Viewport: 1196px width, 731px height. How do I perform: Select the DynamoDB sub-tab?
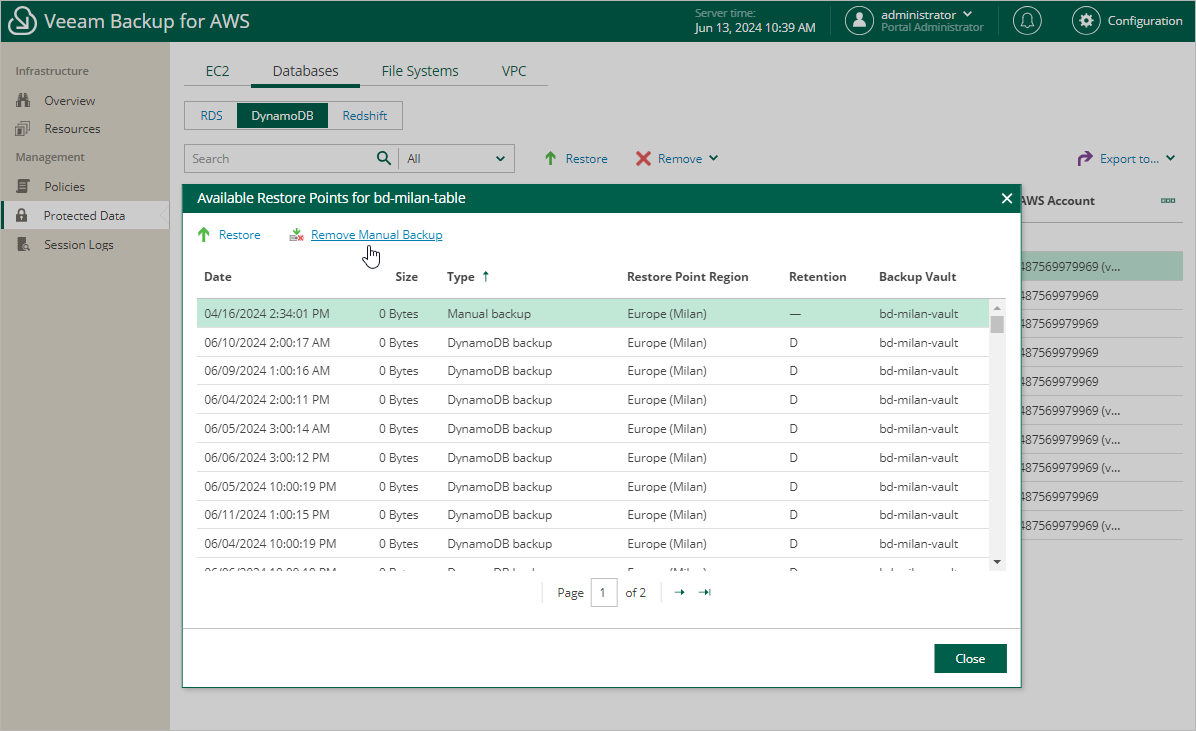tap(282, 115)
